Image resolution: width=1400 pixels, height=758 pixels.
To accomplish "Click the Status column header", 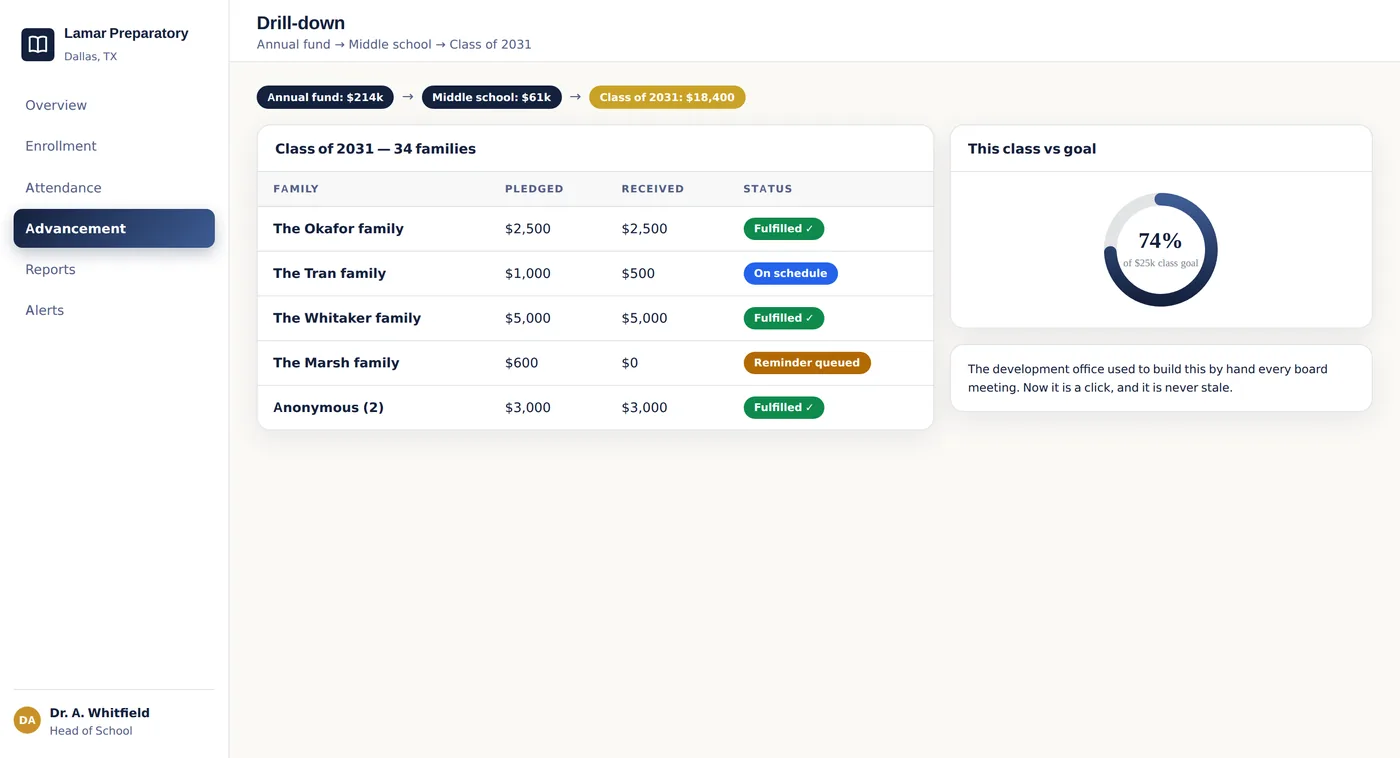I will click(768, 189).
